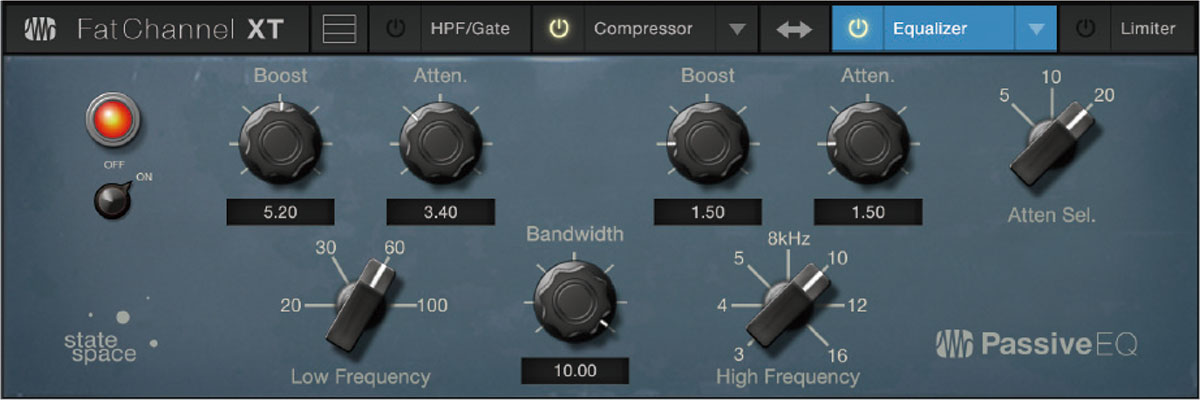Click the Bandwidth value field 10.00
This screenshot has width=1200, height=400.
point(575,371)
